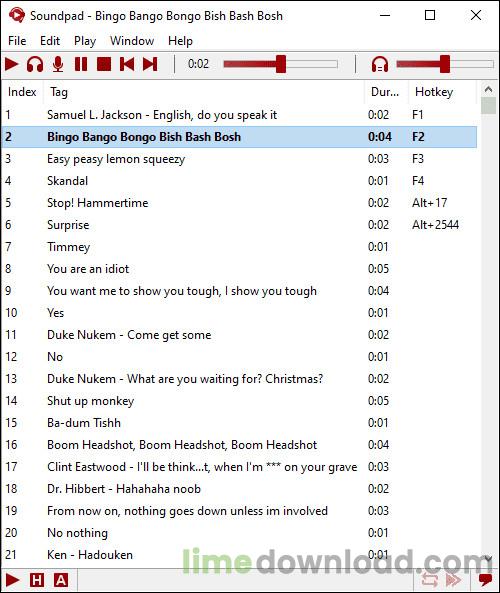Viewport: 500px width, 593px height.
Task: Toggle the repeat loop icon
Action: [x=430, y=580]
